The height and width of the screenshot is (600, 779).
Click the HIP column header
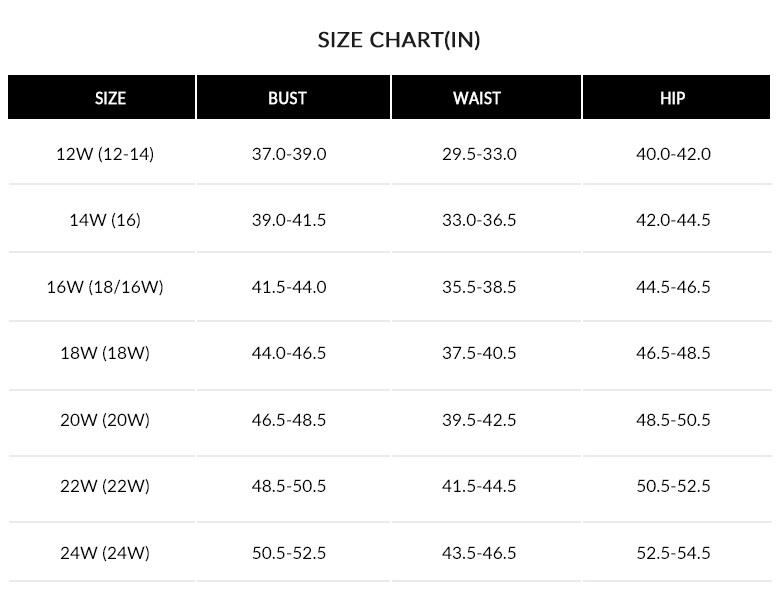(x=672, y=98)
